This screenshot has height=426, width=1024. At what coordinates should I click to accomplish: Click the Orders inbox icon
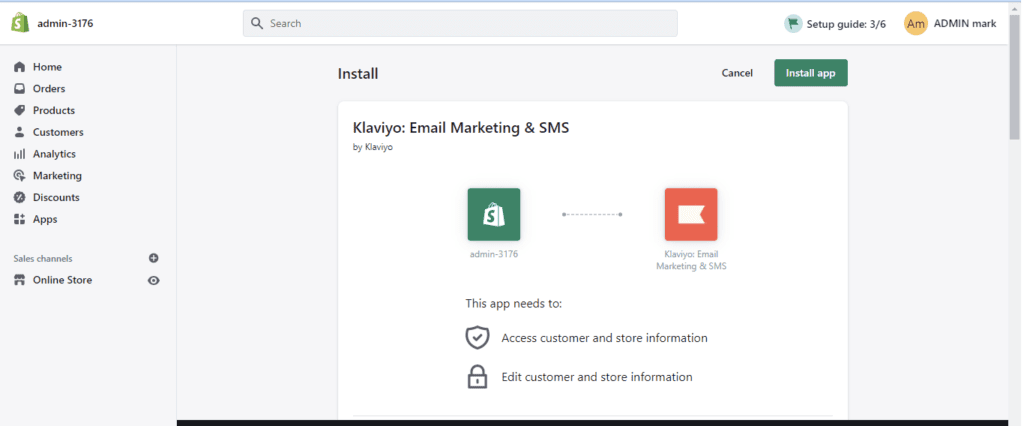(x=20, y=88)
